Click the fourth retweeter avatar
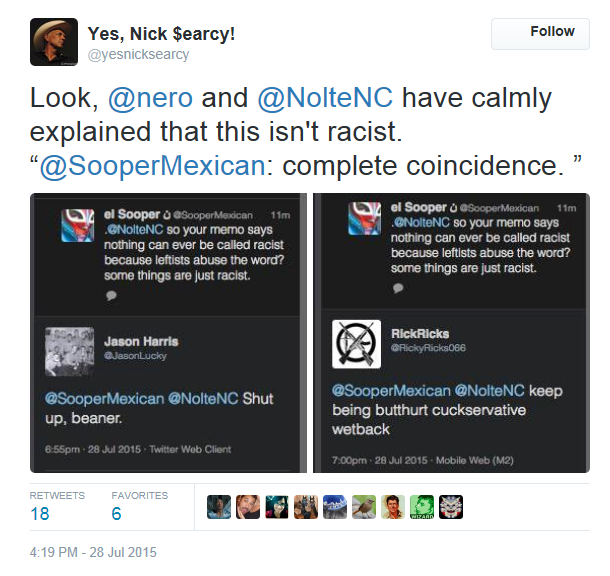Image resolution: width=610 pixels, height=576 pixels. [306, 507]
